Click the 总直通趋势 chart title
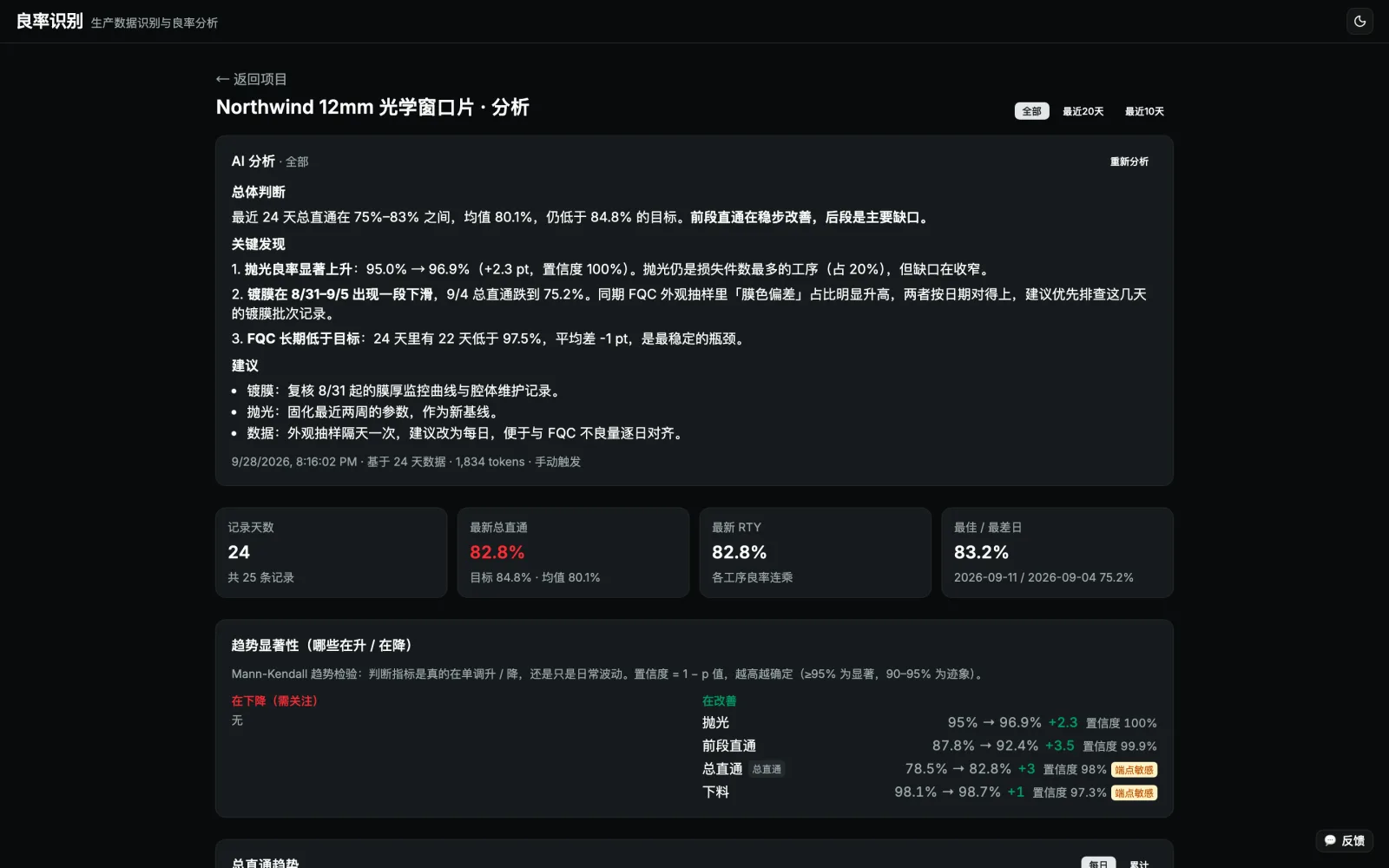Image resolution: width=1389 pixels, height=868 pixels. pos(265,863)
